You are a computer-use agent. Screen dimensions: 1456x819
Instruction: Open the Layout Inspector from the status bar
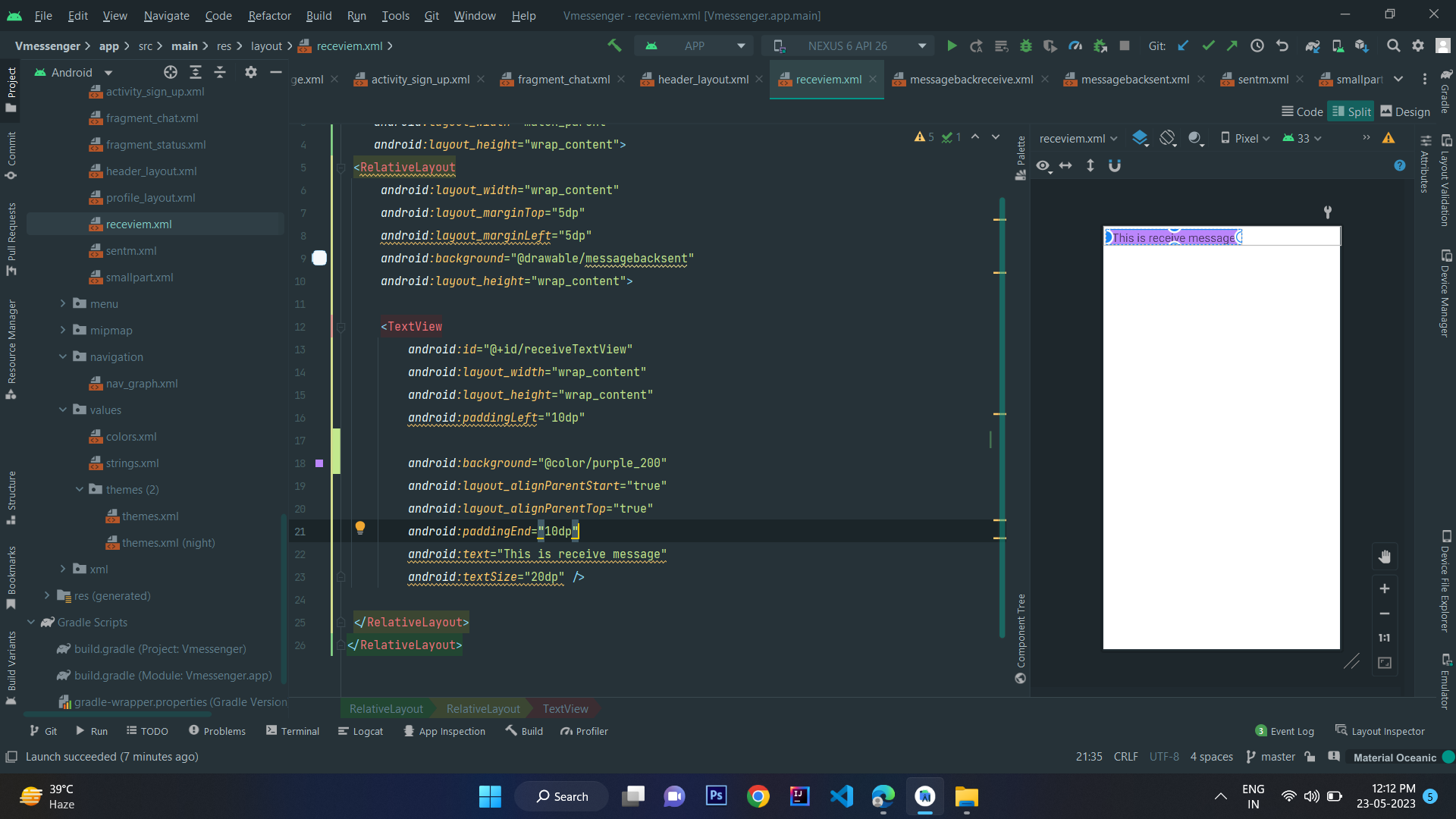[1388, 730]
